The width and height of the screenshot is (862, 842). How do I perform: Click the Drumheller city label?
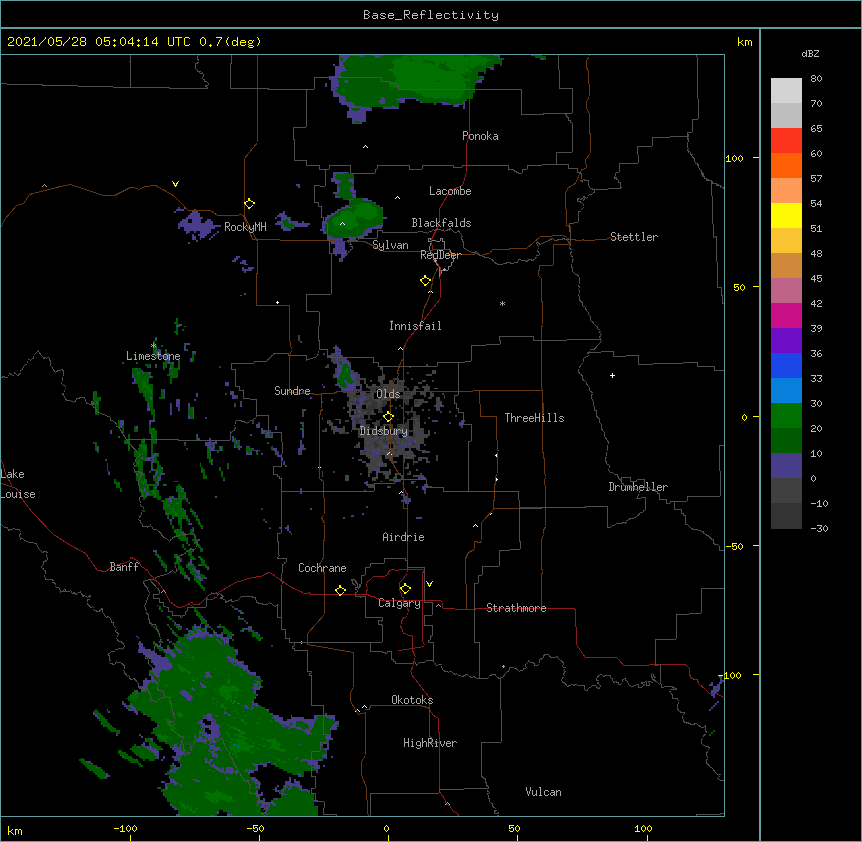point(638,487)
